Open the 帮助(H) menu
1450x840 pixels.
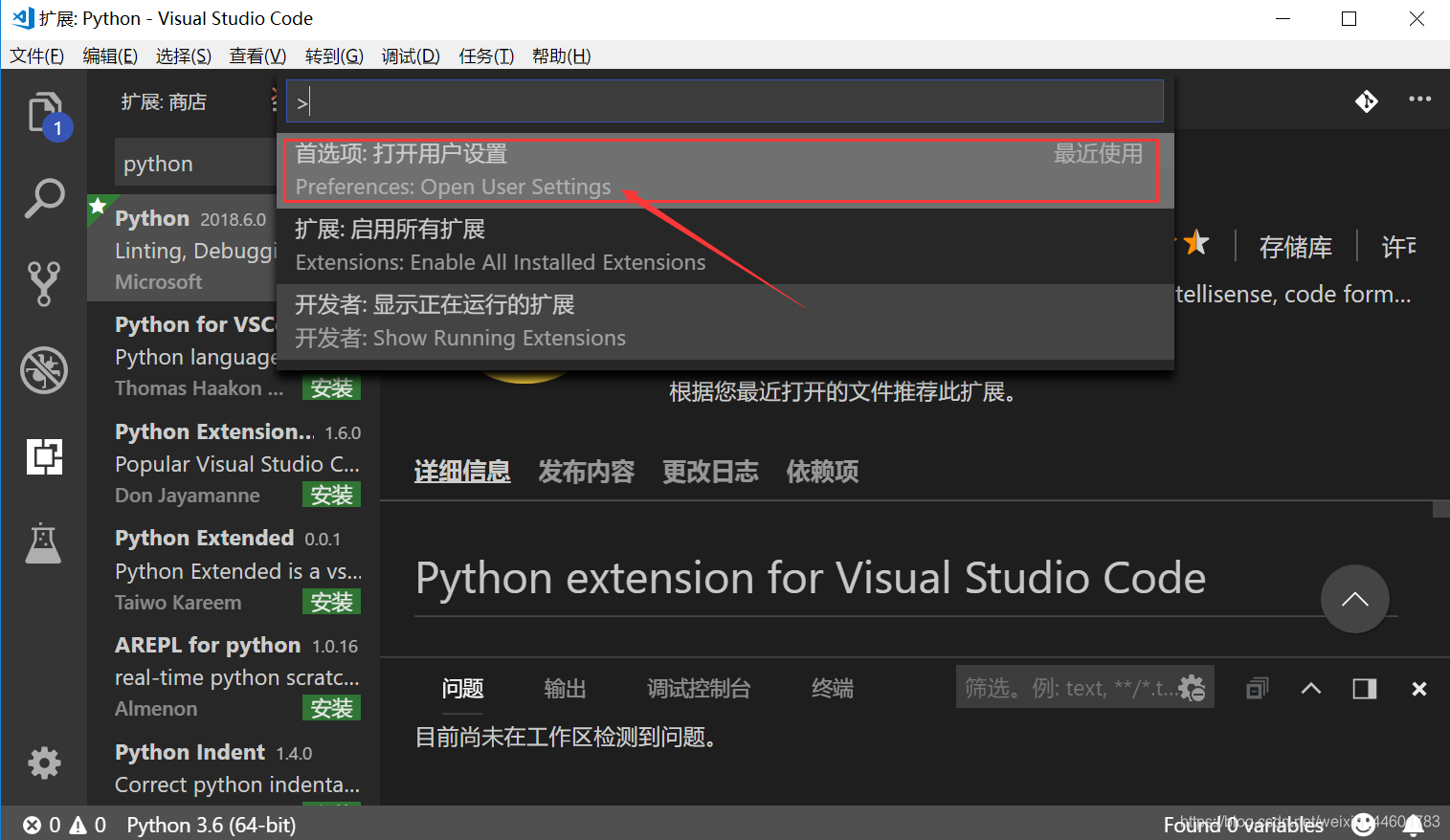coord(562,55)
